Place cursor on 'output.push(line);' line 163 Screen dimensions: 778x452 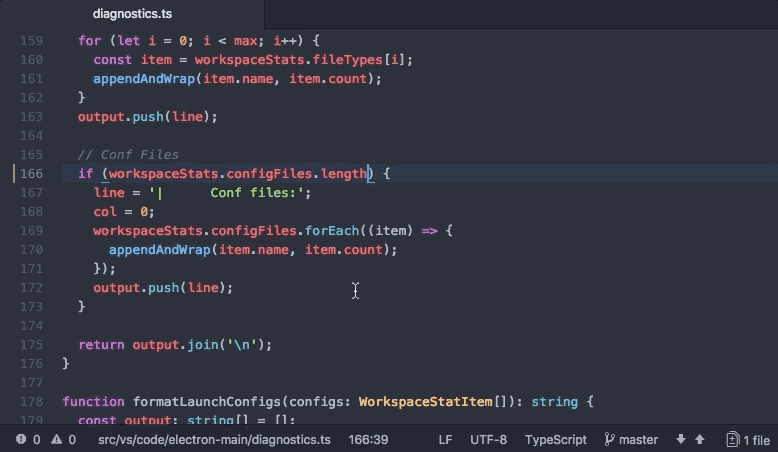click(147, 117)
